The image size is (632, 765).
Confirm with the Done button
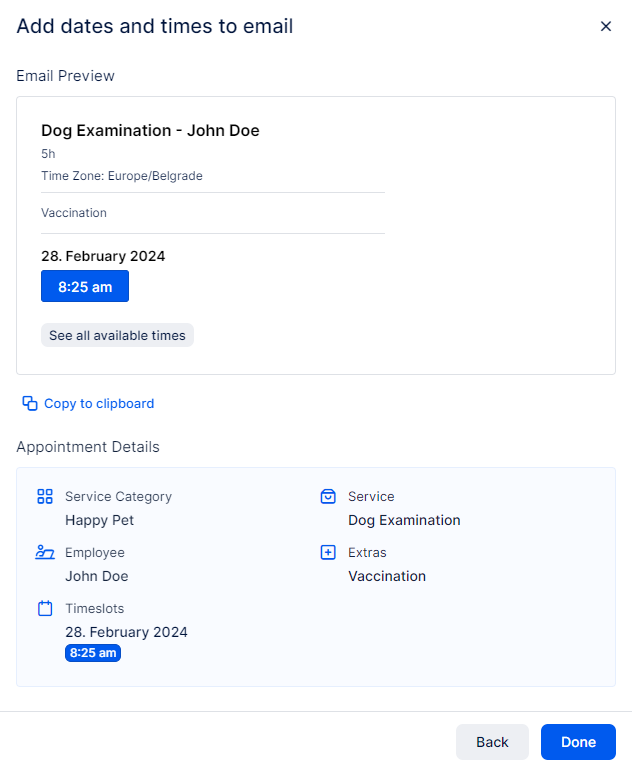(578, 742)
